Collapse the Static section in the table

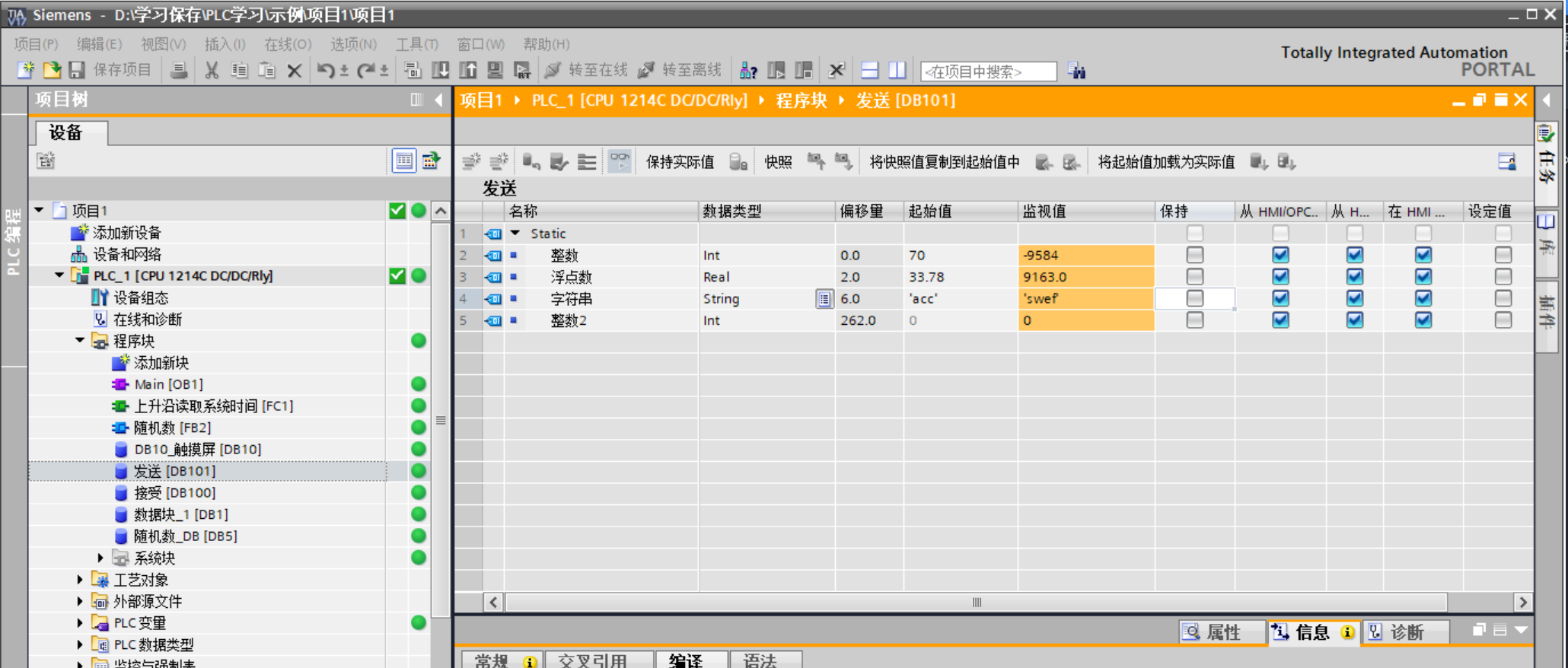[515, 233]
